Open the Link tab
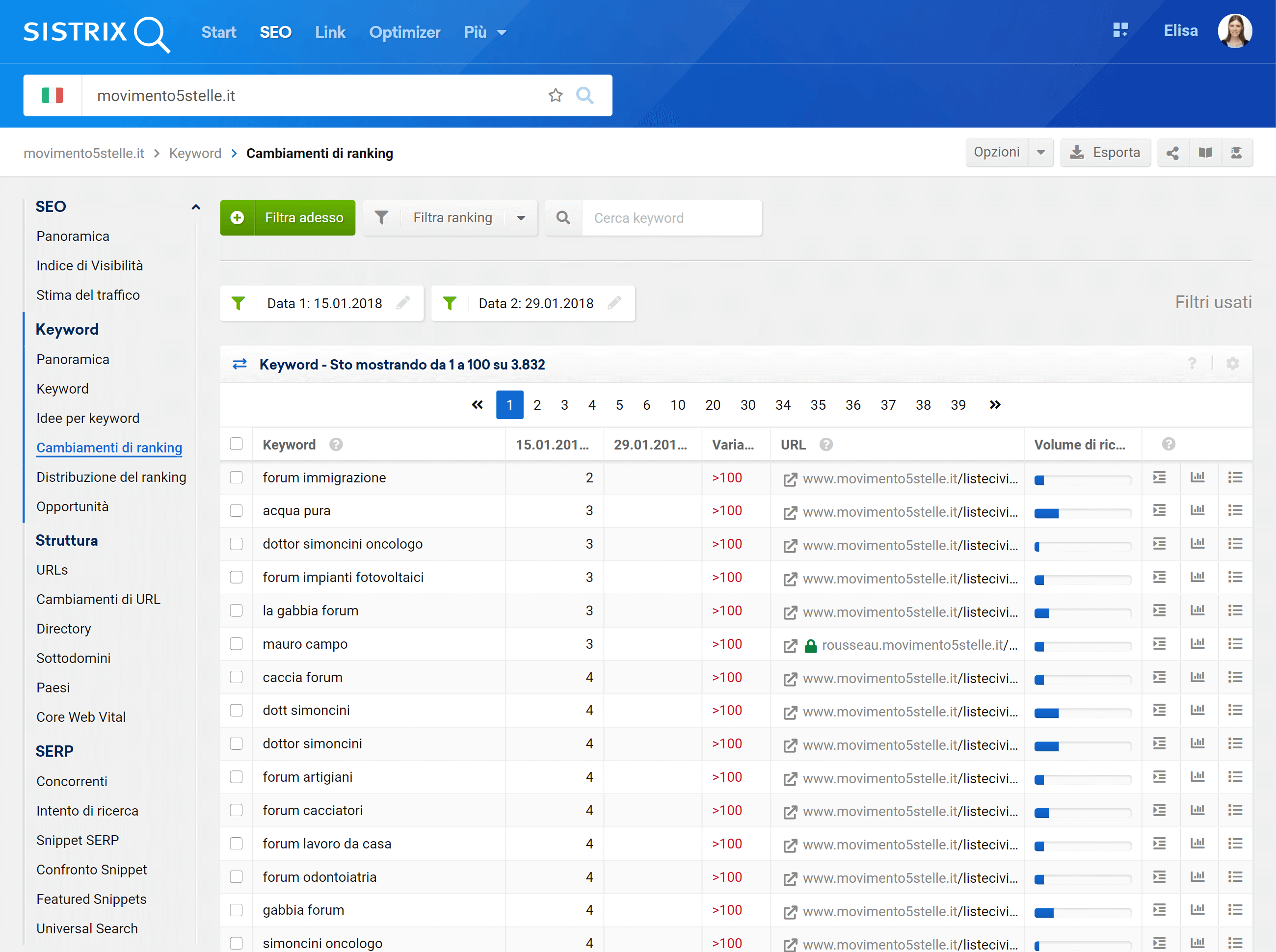 pos(330,32)
